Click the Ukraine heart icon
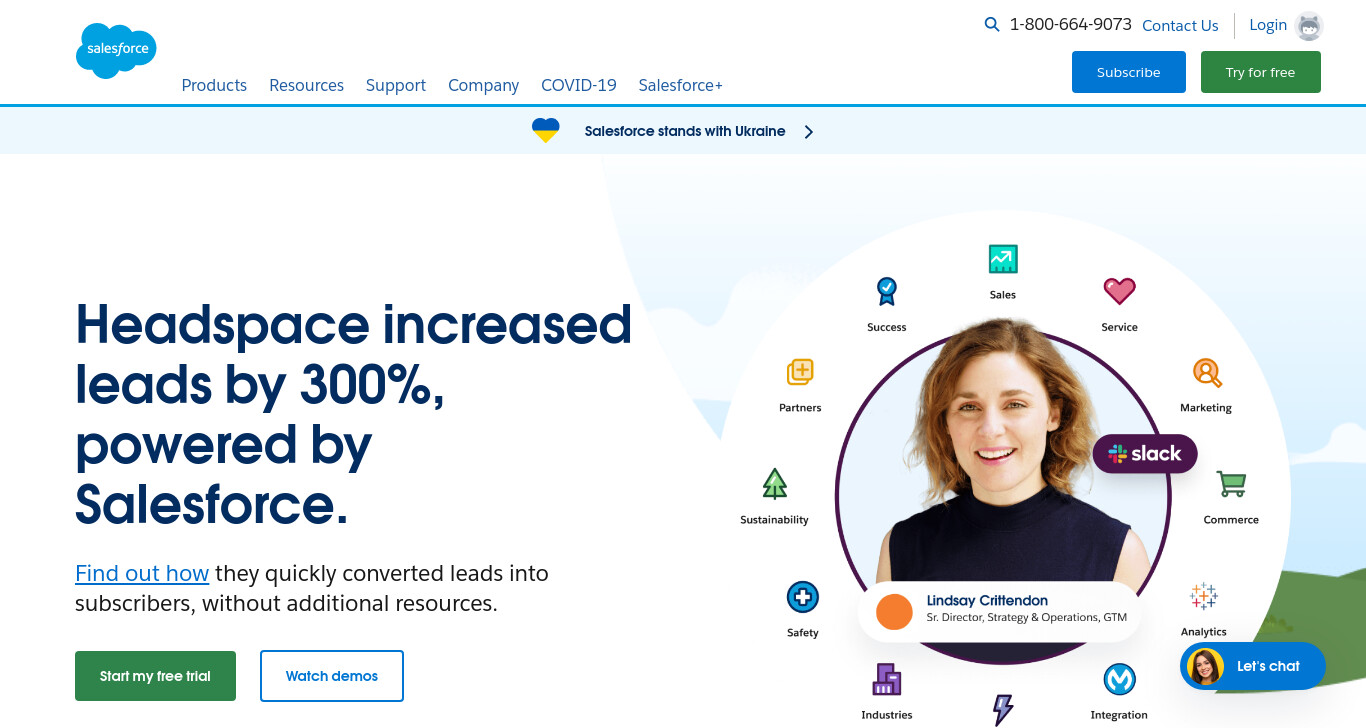This screenshot has height=728, width=1366. coord(545,131)
